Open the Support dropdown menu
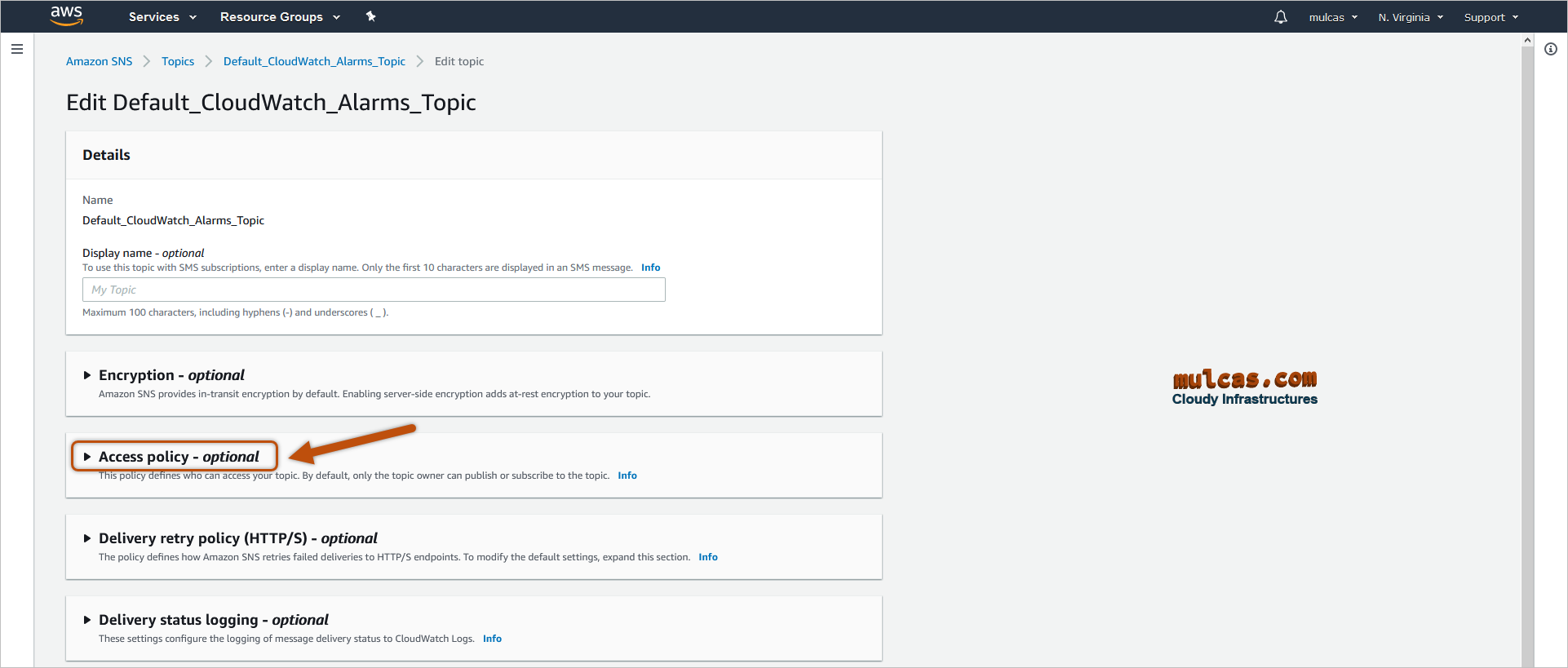This screenshot has height=668, width=1568. (x=1490, y=17)
